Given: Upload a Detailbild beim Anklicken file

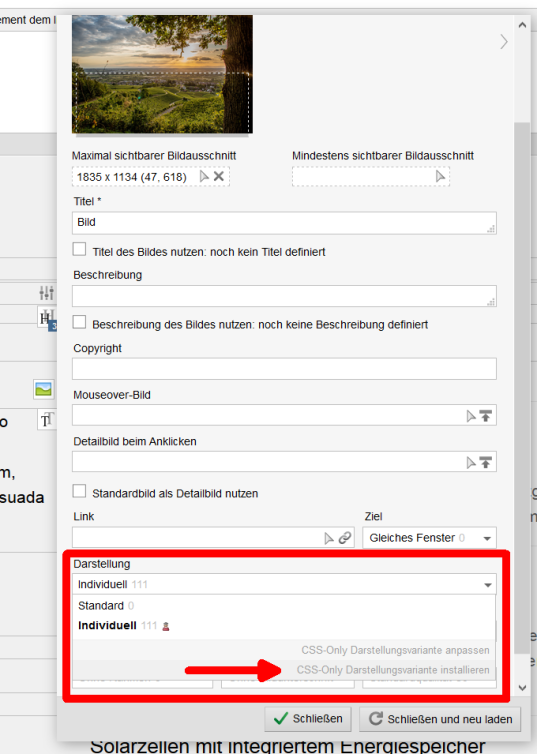Looking at the screenshot, I should 486,463.
